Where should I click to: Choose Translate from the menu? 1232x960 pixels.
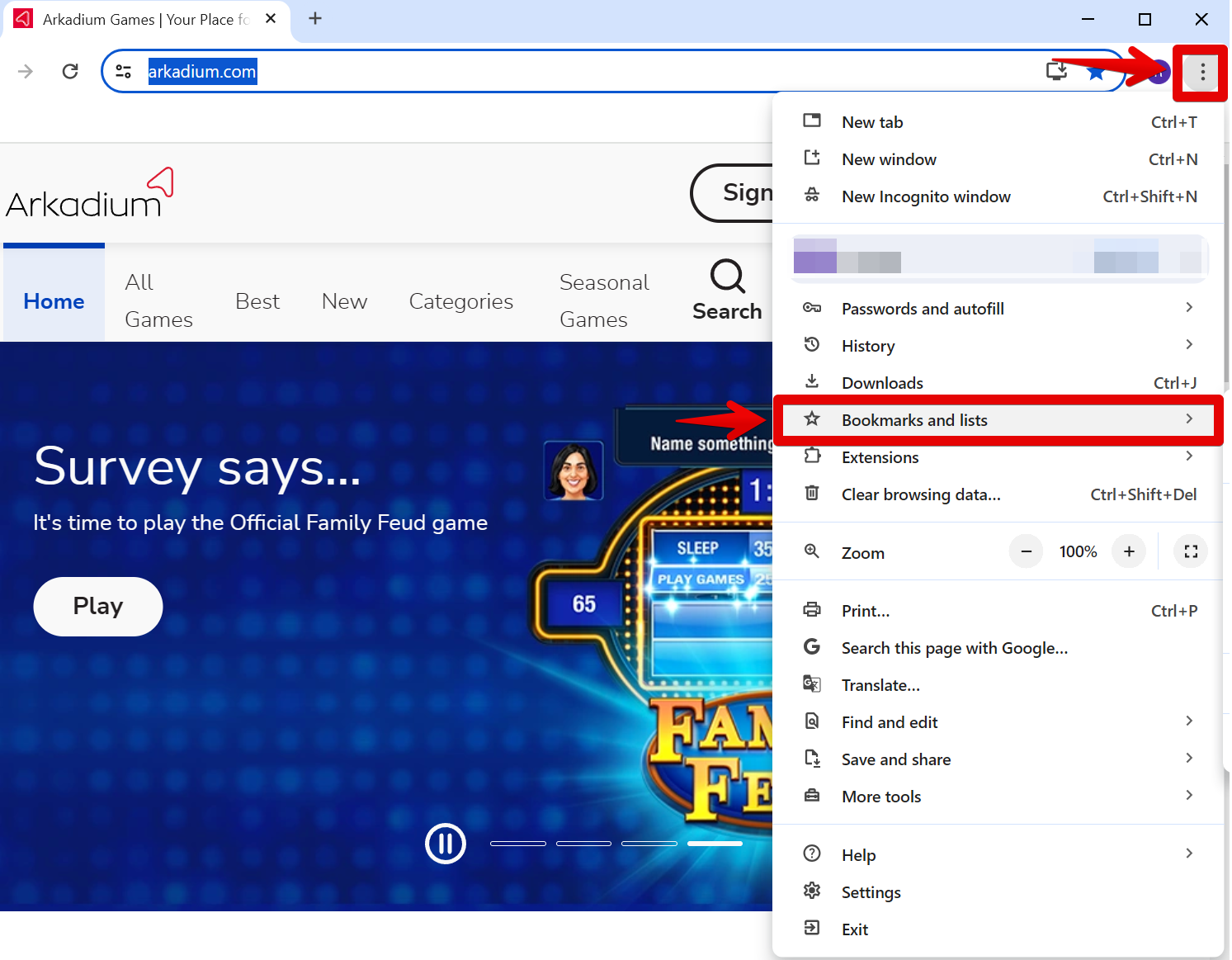998,685
